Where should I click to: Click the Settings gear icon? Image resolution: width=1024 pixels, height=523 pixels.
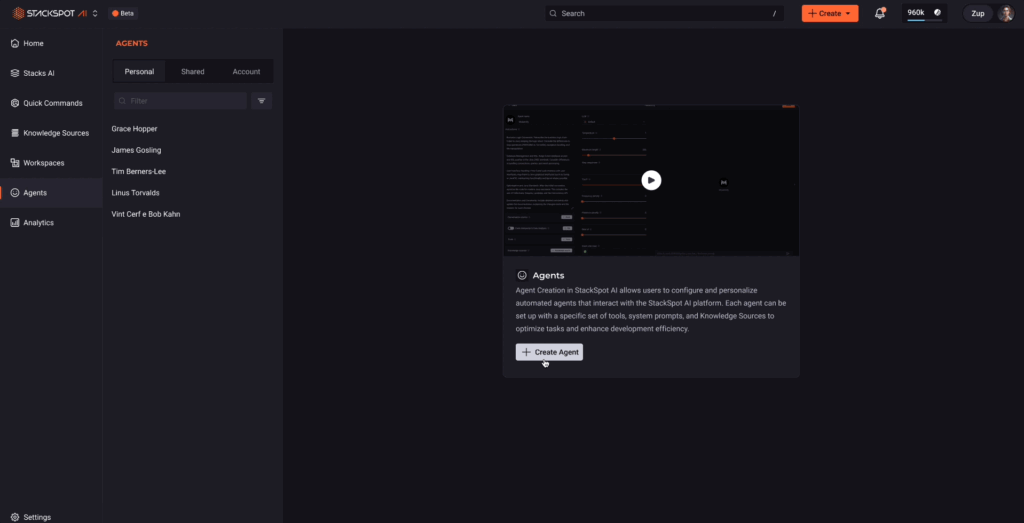click(x=15, y=517)
